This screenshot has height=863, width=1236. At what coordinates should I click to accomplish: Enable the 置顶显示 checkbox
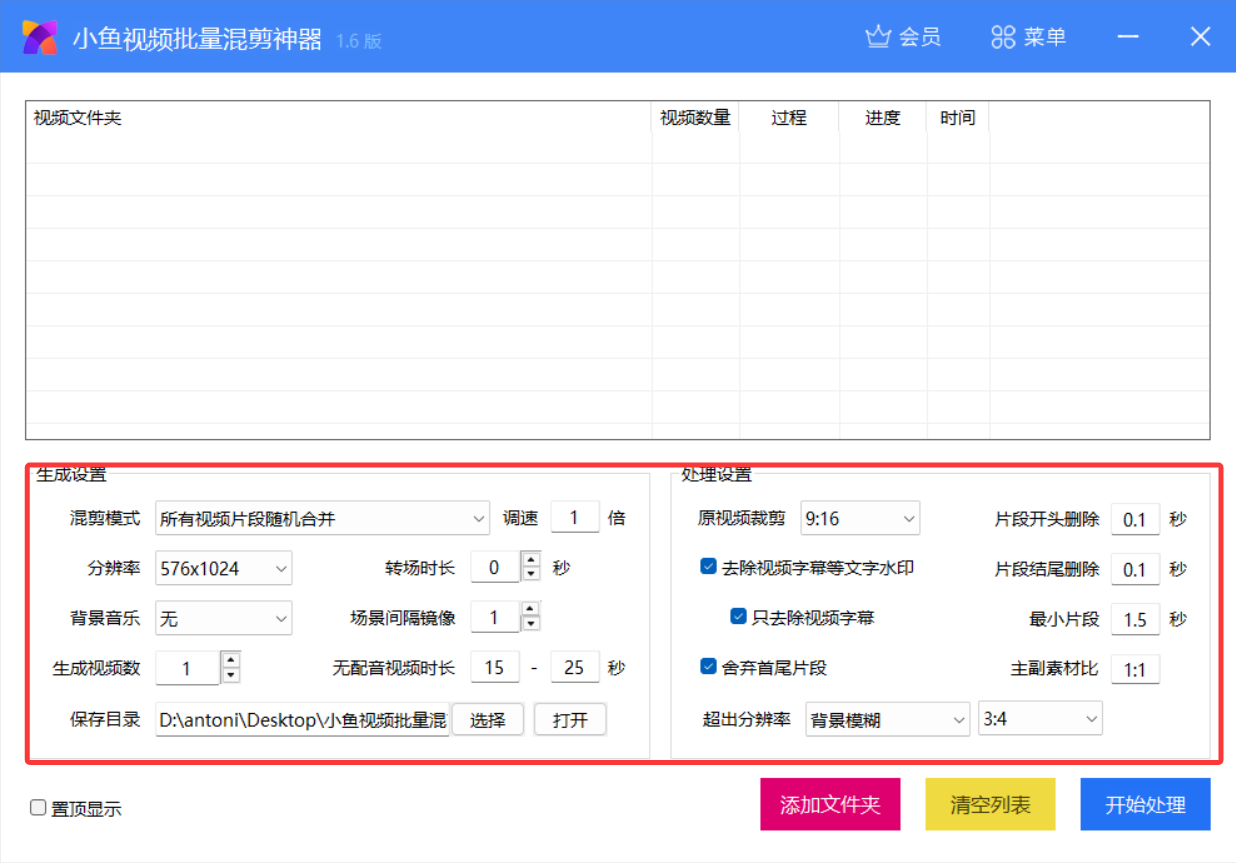point(38,807)
